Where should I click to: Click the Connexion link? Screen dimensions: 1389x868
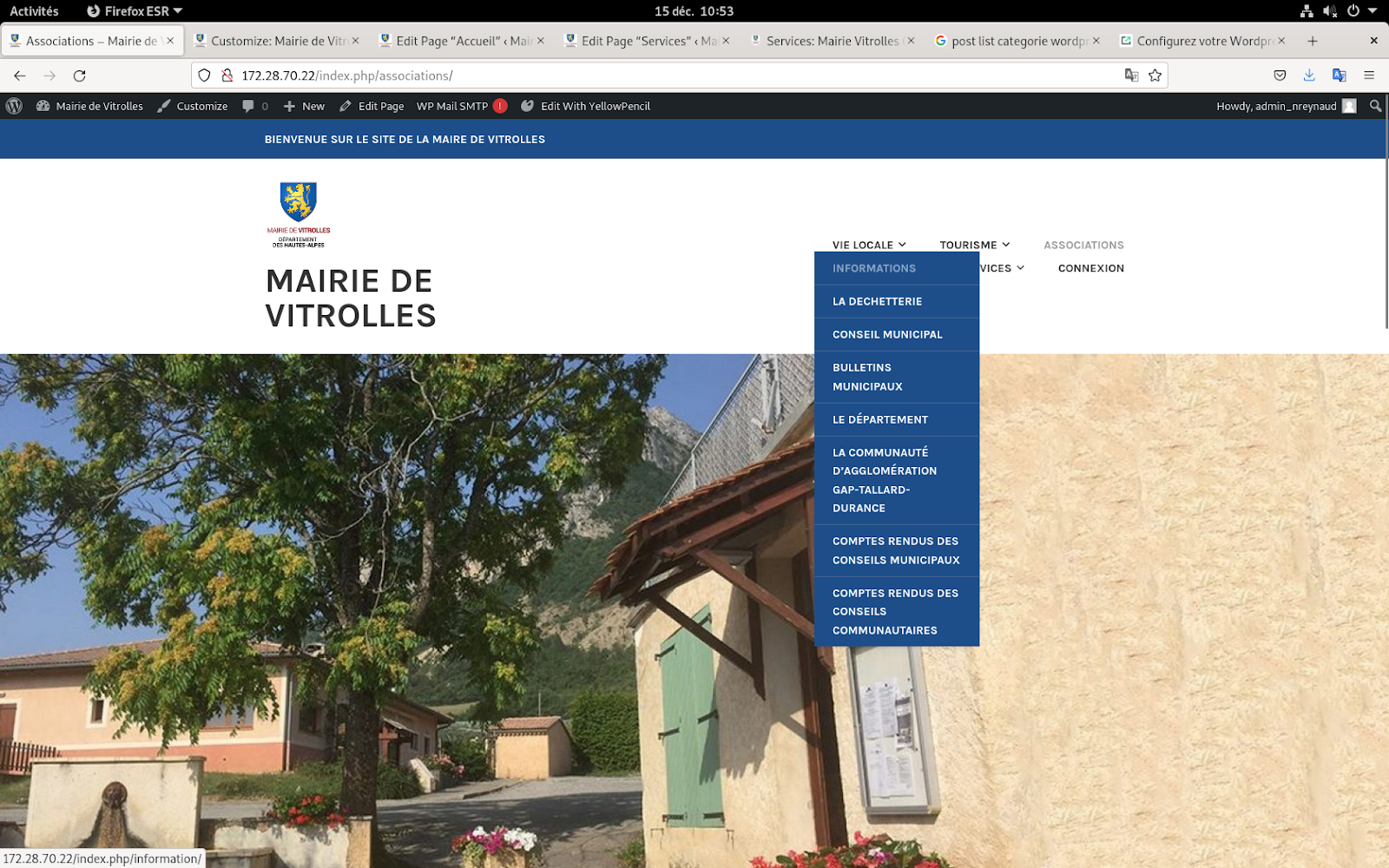coord(1090,268)
